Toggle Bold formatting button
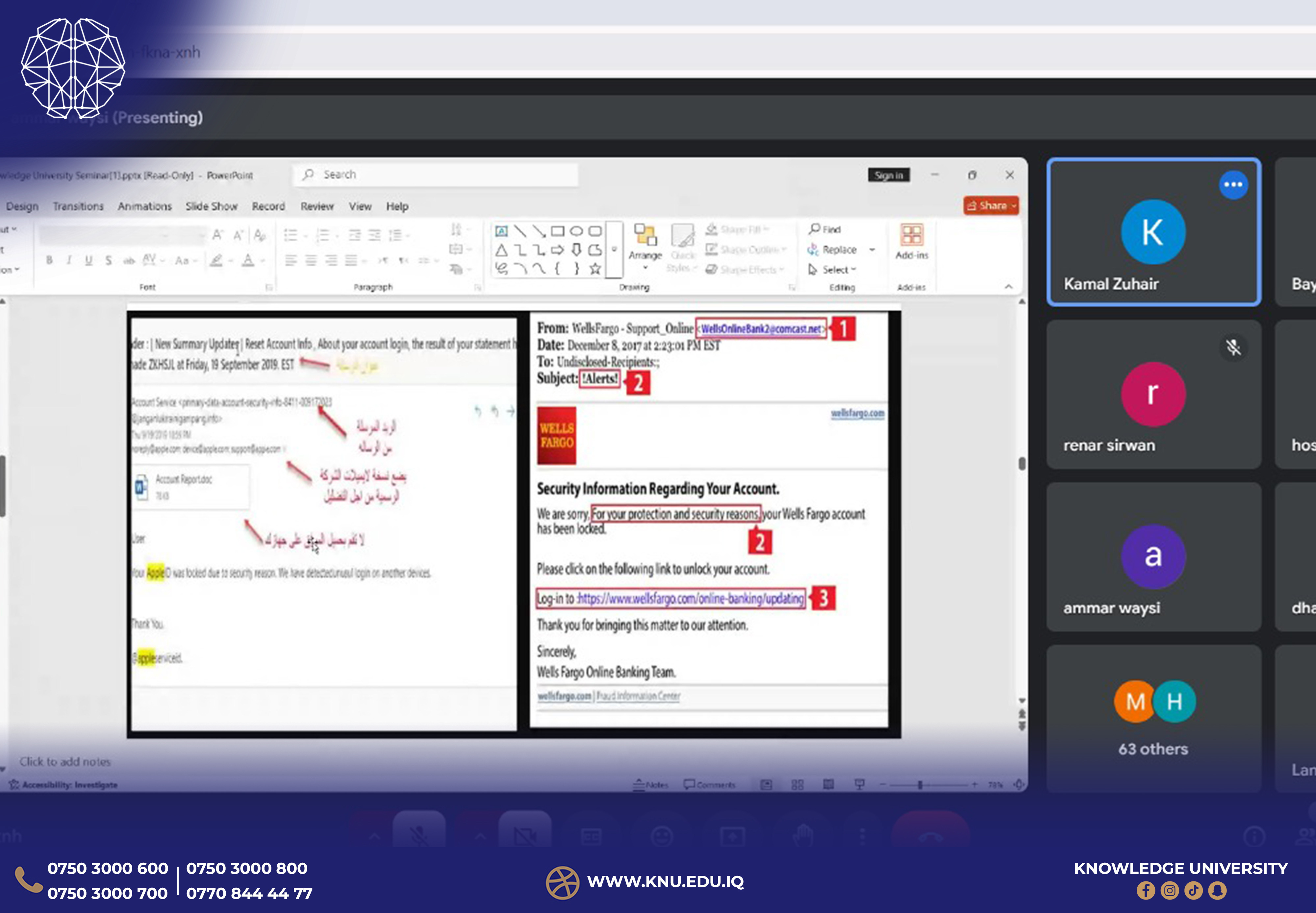The height and width of the screenshot is (913, 1316). 50,260
